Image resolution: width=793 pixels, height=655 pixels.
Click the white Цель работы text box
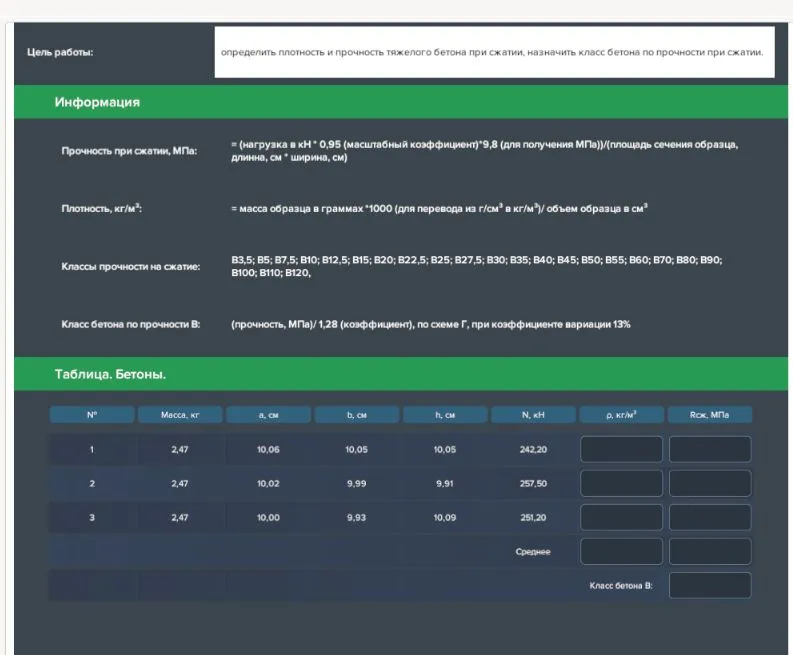(494, 52)
